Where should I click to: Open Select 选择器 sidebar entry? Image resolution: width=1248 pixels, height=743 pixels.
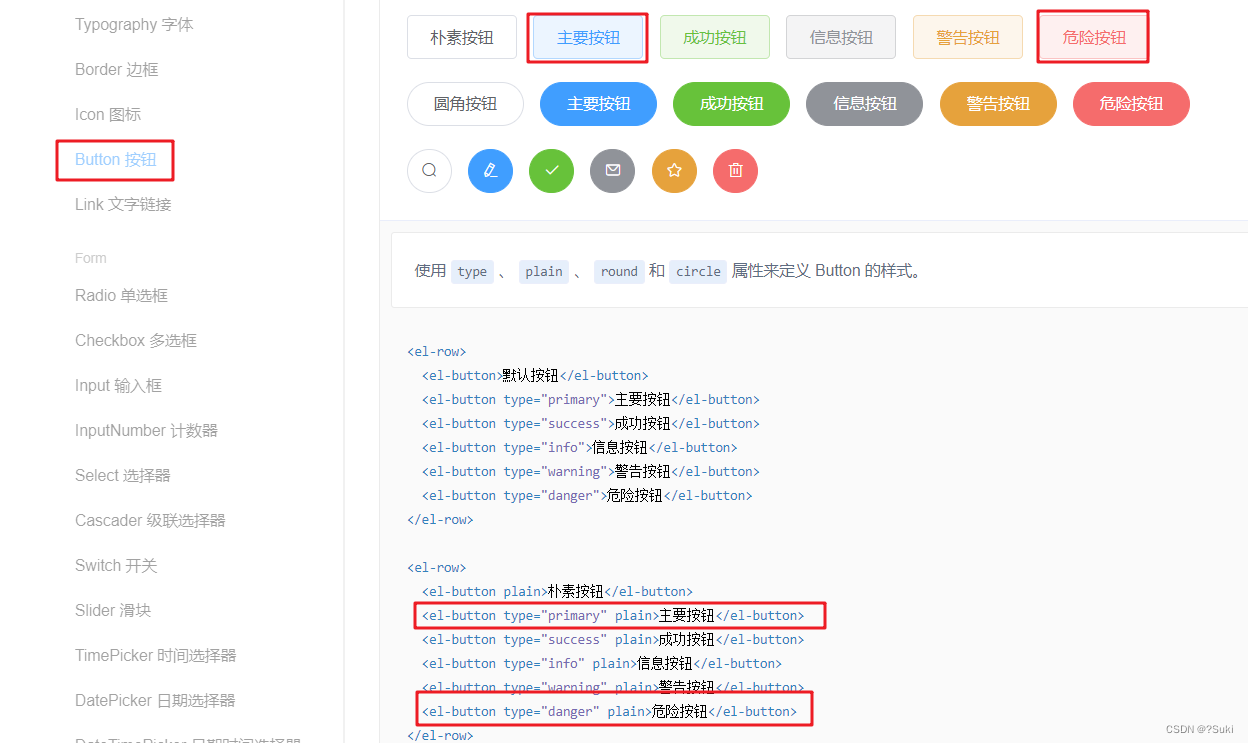click(x=123, y=476)
